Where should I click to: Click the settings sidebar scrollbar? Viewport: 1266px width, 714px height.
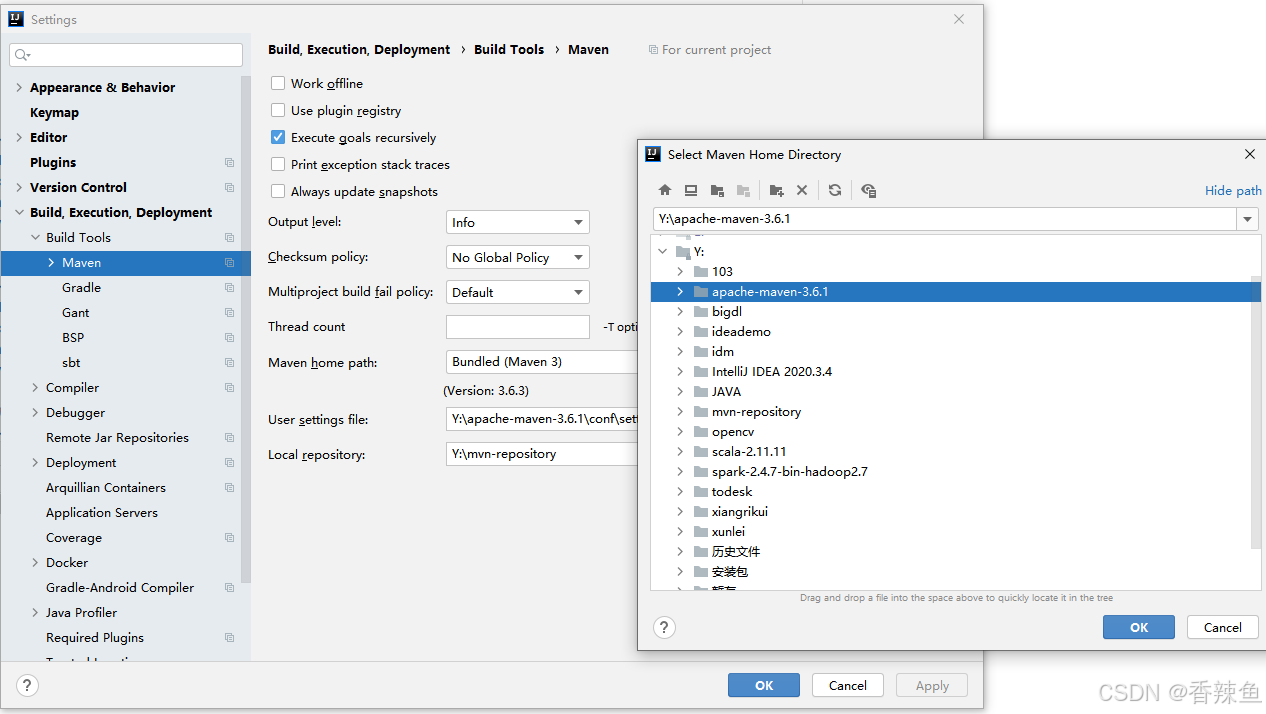tap(246, 330)
